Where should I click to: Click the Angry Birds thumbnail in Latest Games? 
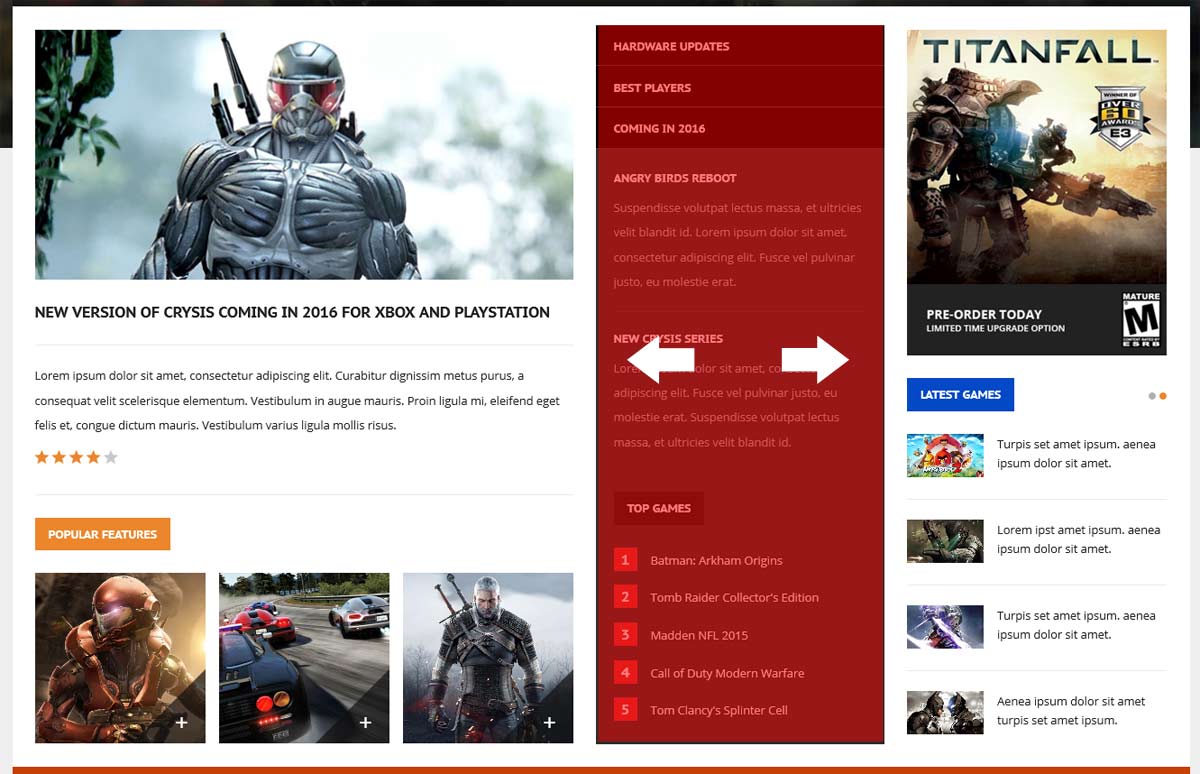(945, 455)
